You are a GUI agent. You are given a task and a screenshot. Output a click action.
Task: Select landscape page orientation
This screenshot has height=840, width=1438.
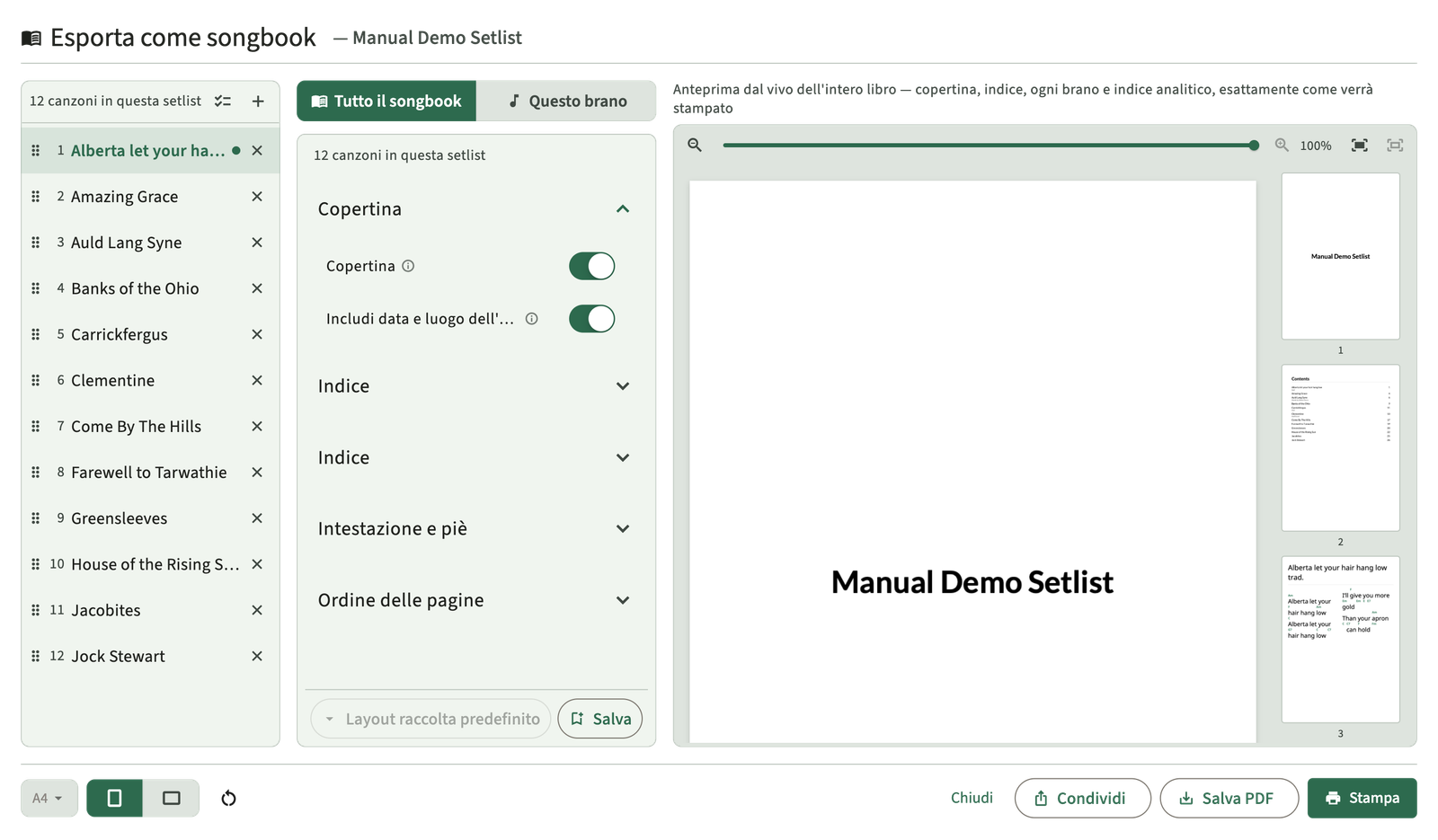(x=171, y=798)
